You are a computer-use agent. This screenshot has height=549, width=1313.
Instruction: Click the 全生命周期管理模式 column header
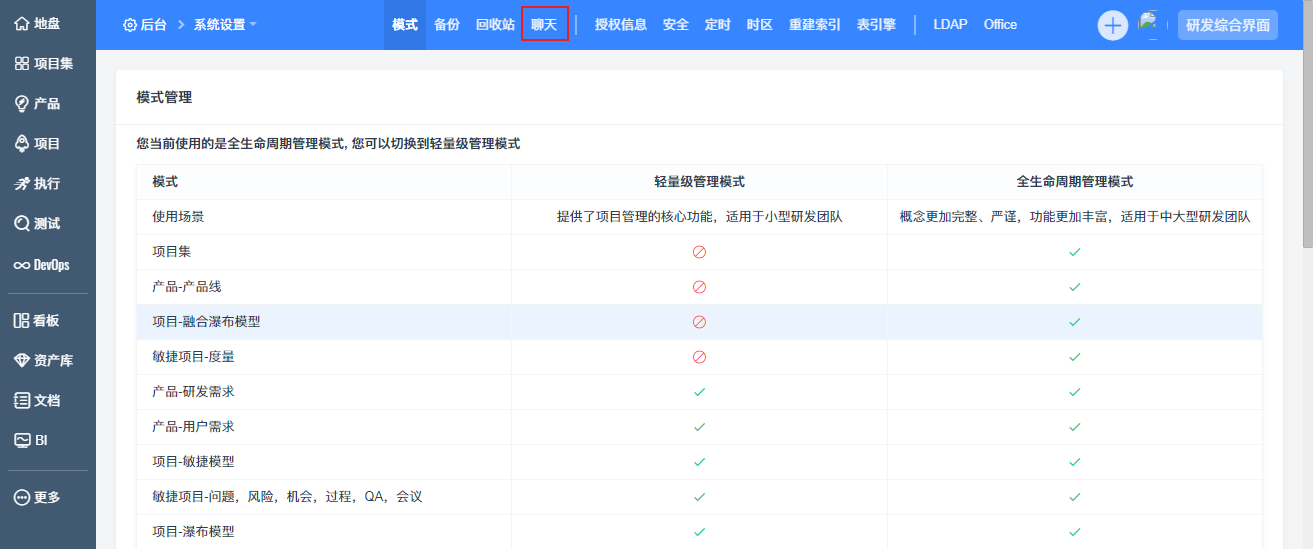1075,182
